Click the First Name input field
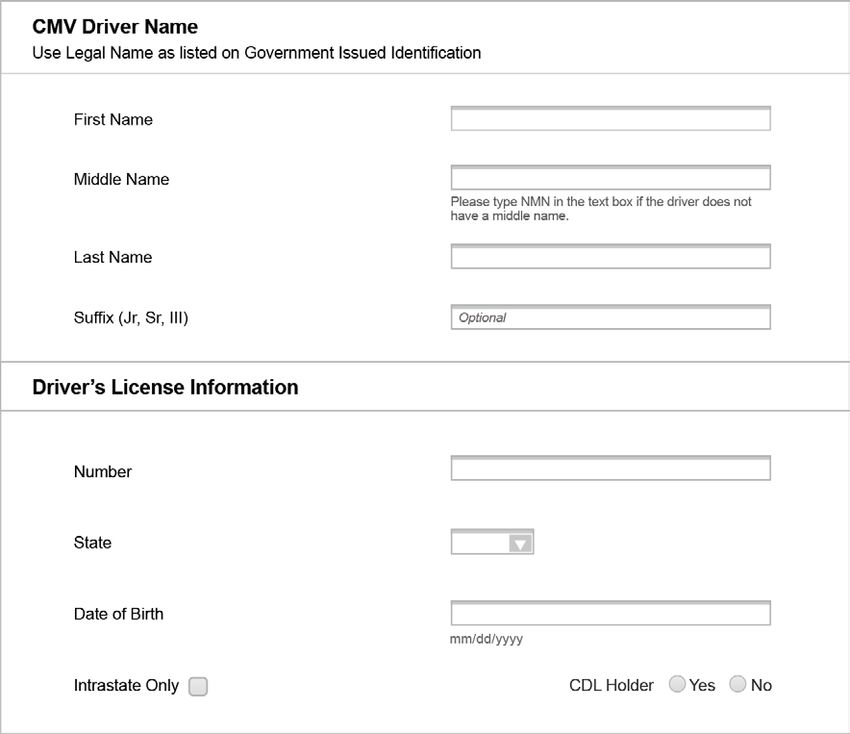Image resolution: width=850 pixels, height=734 pixels. [x=610, y=119]
